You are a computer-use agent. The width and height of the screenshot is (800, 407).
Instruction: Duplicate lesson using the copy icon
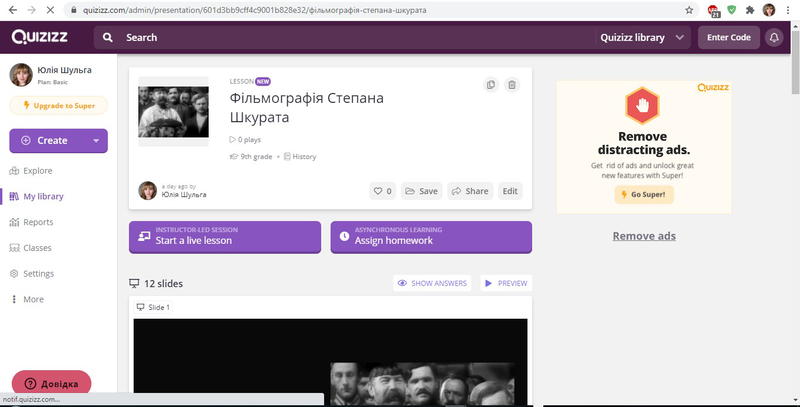491,85
